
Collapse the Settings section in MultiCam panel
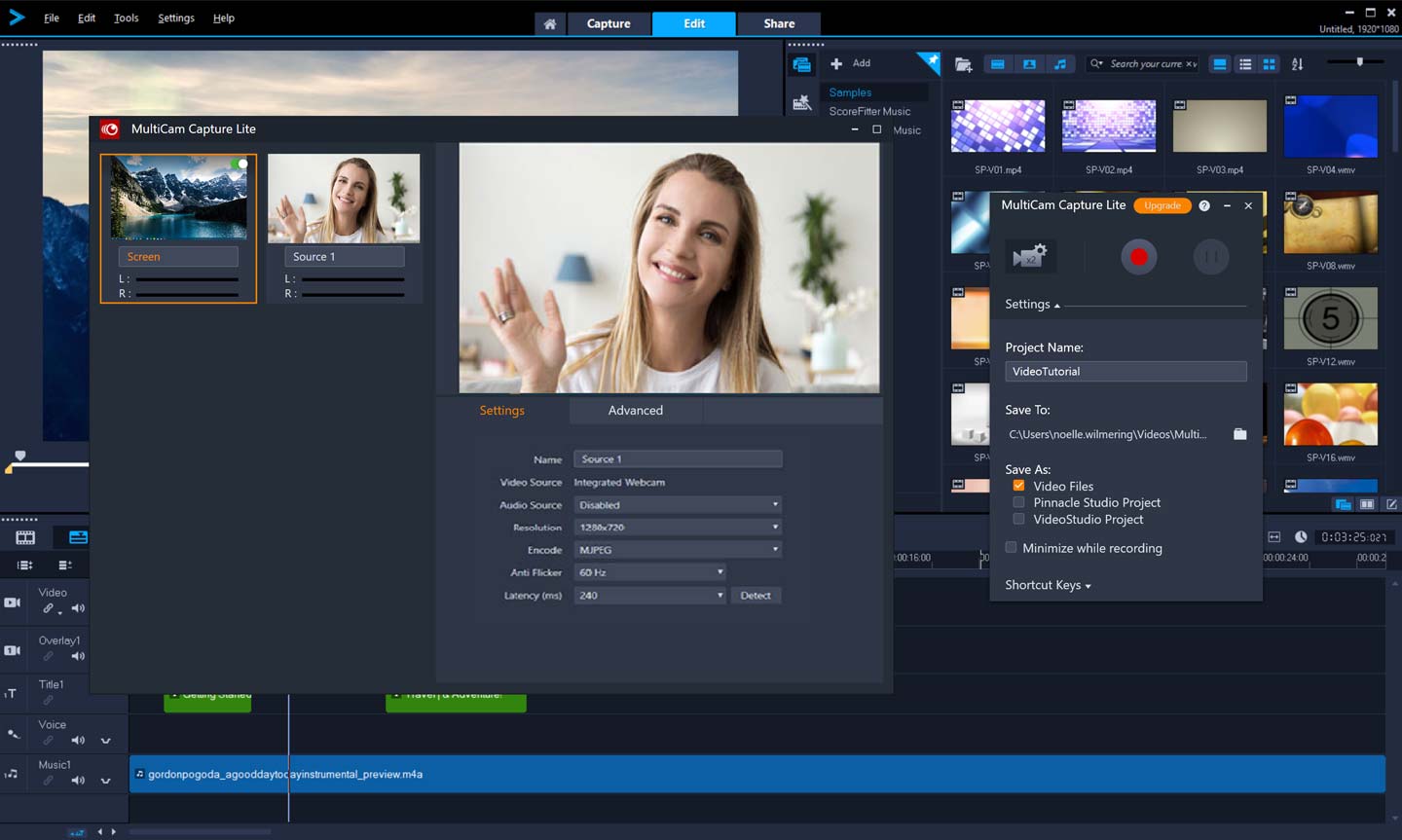coord(1033,305)
